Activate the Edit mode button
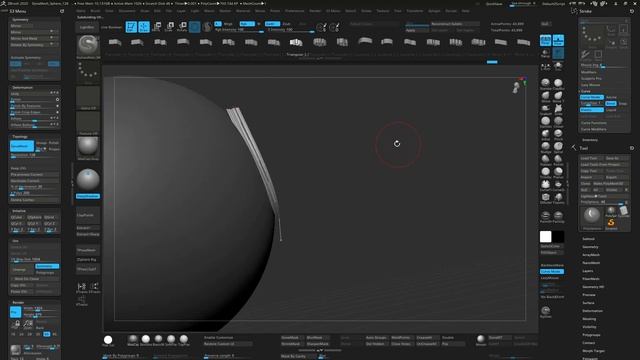This screenshot has width=640, height=360. pos(131,27)
